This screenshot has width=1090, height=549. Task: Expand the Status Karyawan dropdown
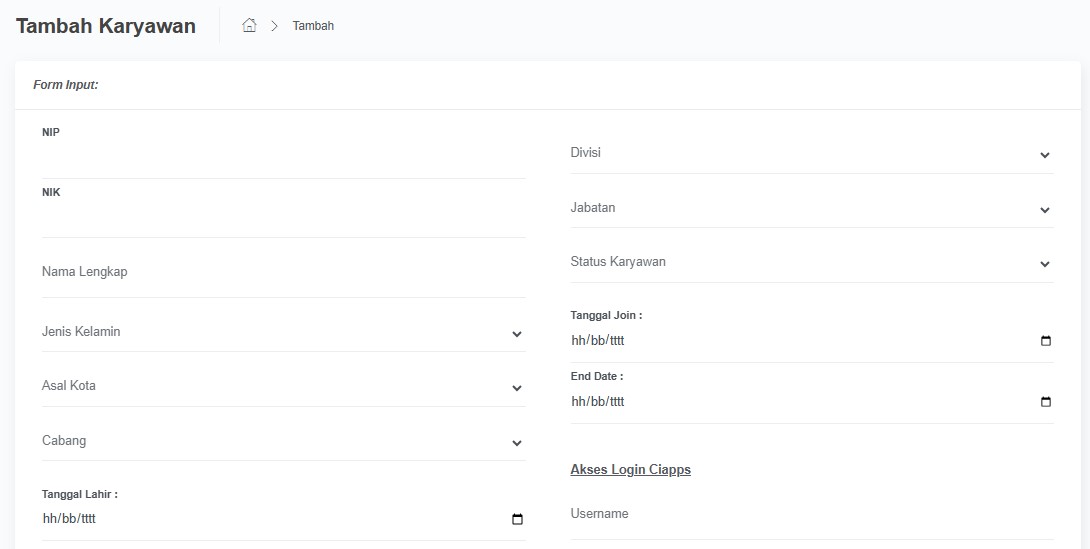point(811,263)
